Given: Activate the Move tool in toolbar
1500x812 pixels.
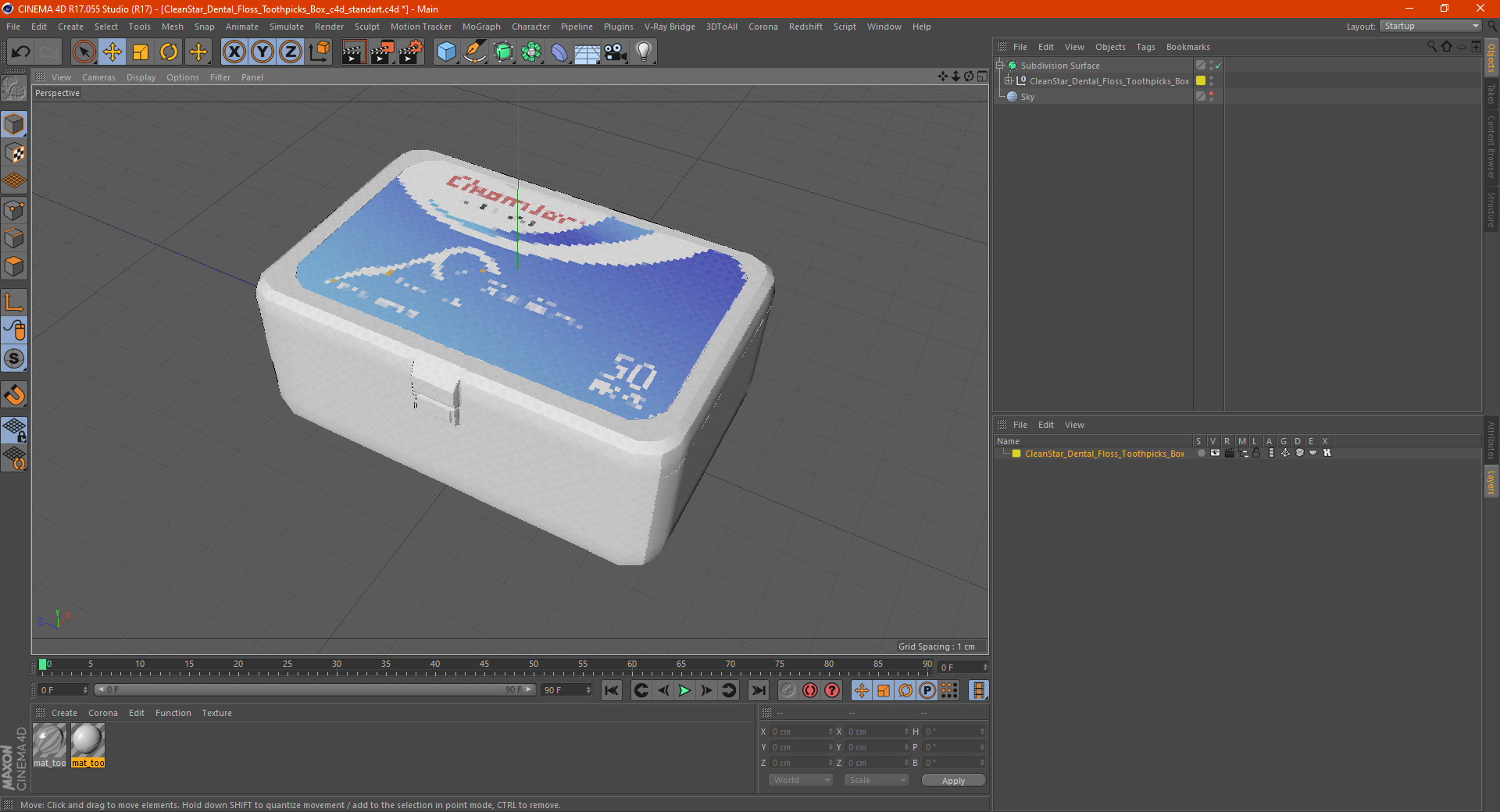Looking at the screenshot, I should point(112,52).
